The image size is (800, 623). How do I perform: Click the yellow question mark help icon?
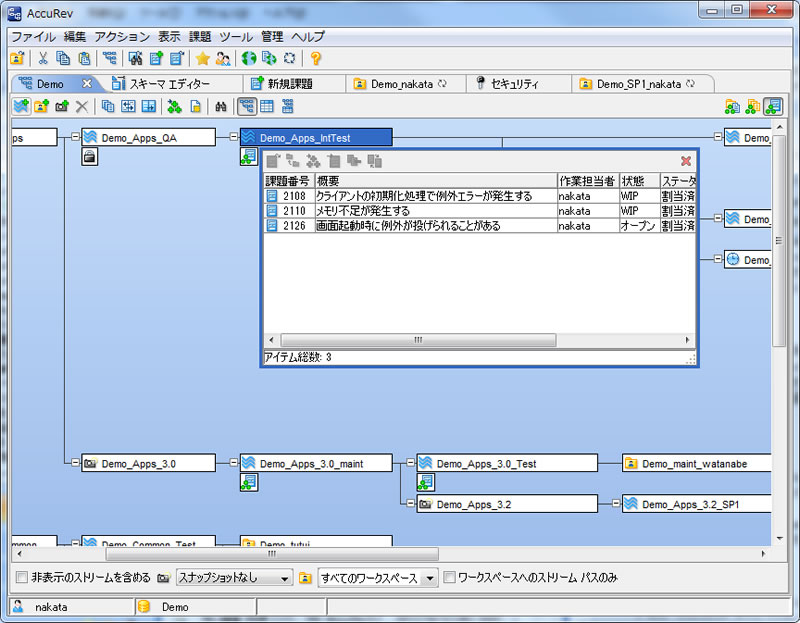tap(316, 58)
